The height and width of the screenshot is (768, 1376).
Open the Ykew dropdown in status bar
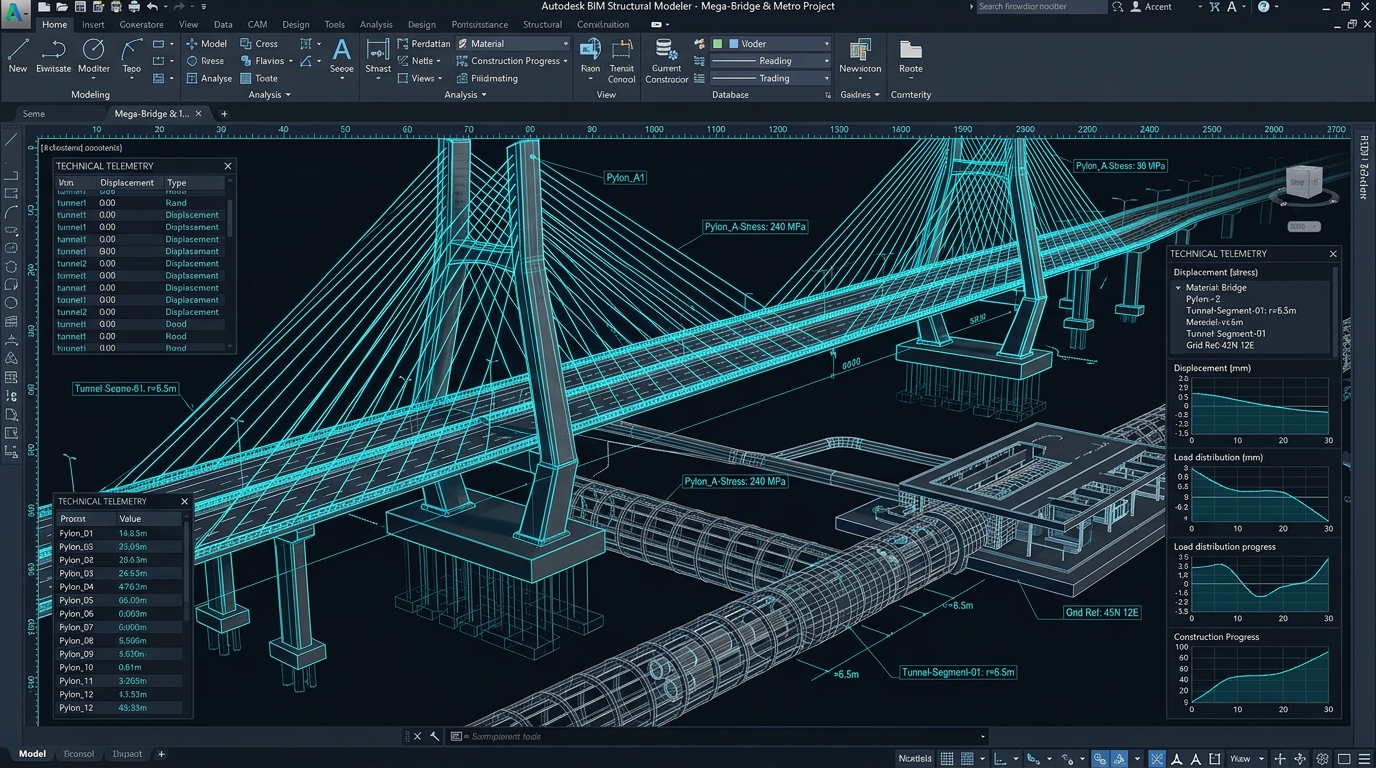pos(1246,759)
